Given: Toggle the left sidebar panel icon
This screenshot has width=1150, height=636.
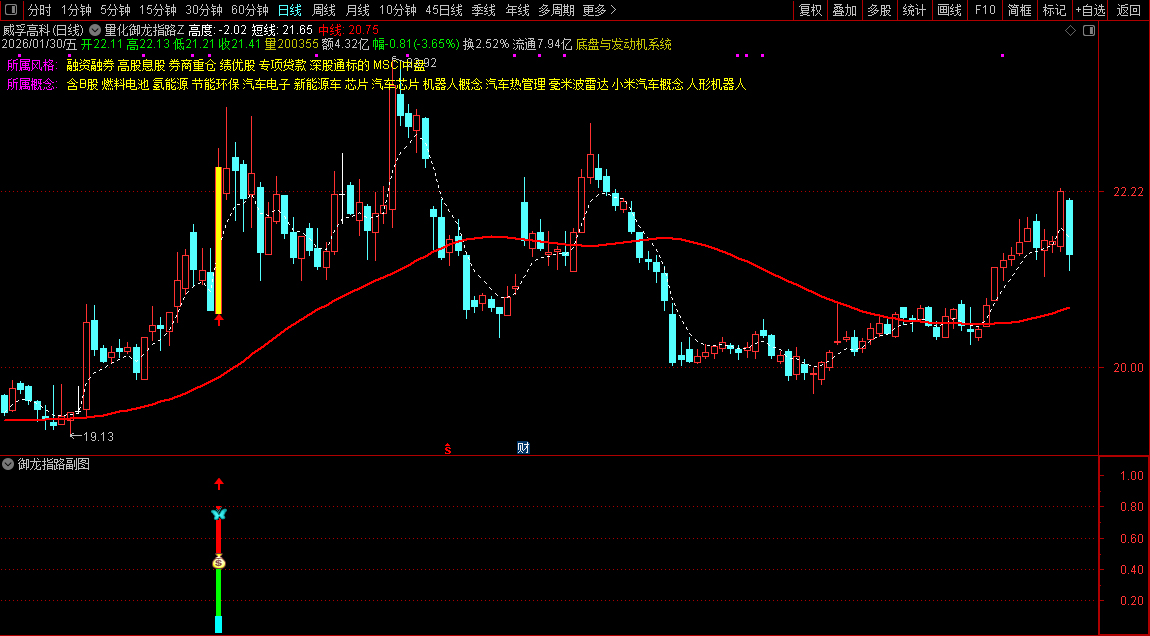Looking at the screenshot, I should click(10, 10).
